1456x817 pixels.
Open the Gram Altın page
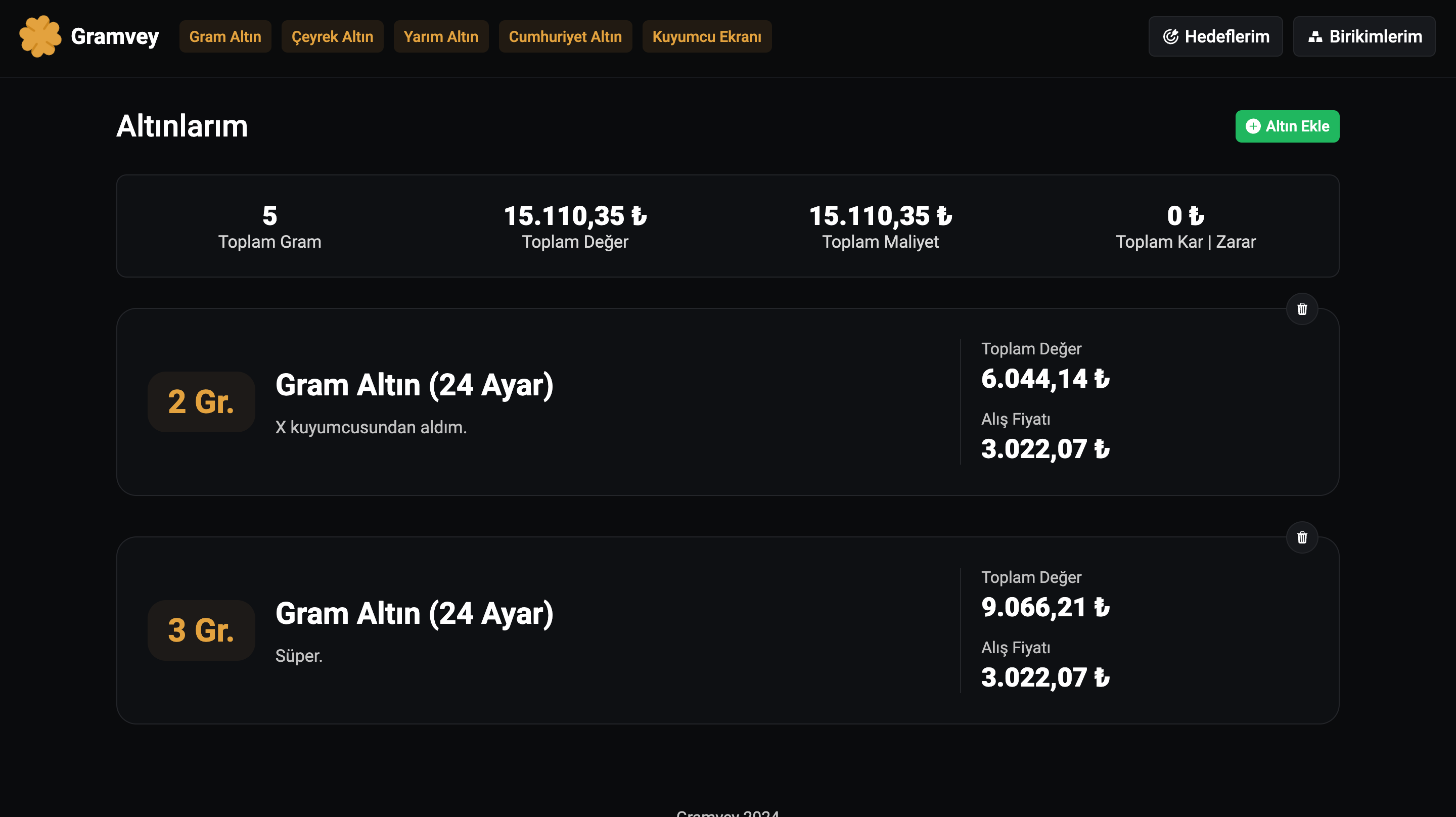pyautogui.click(x=225, y=37)
